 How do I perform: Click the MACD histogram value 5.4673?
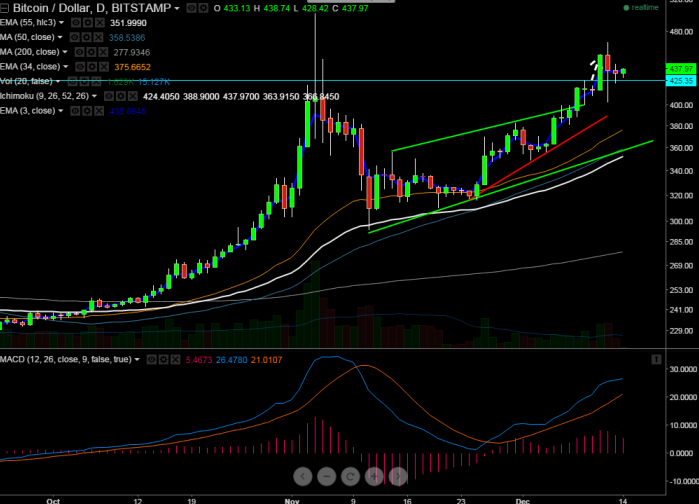coord(199,360)
